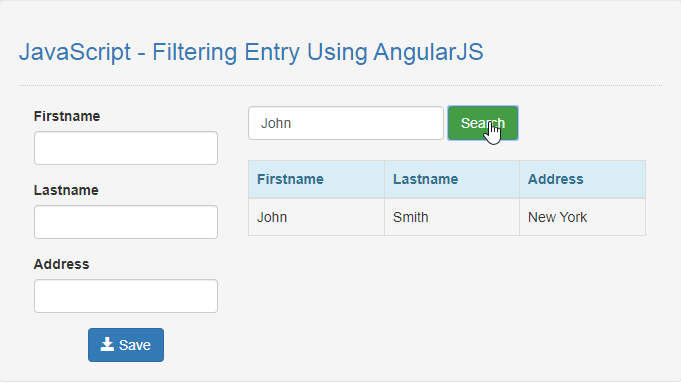
Task: Focus the search box containing John
Action: 346,123
